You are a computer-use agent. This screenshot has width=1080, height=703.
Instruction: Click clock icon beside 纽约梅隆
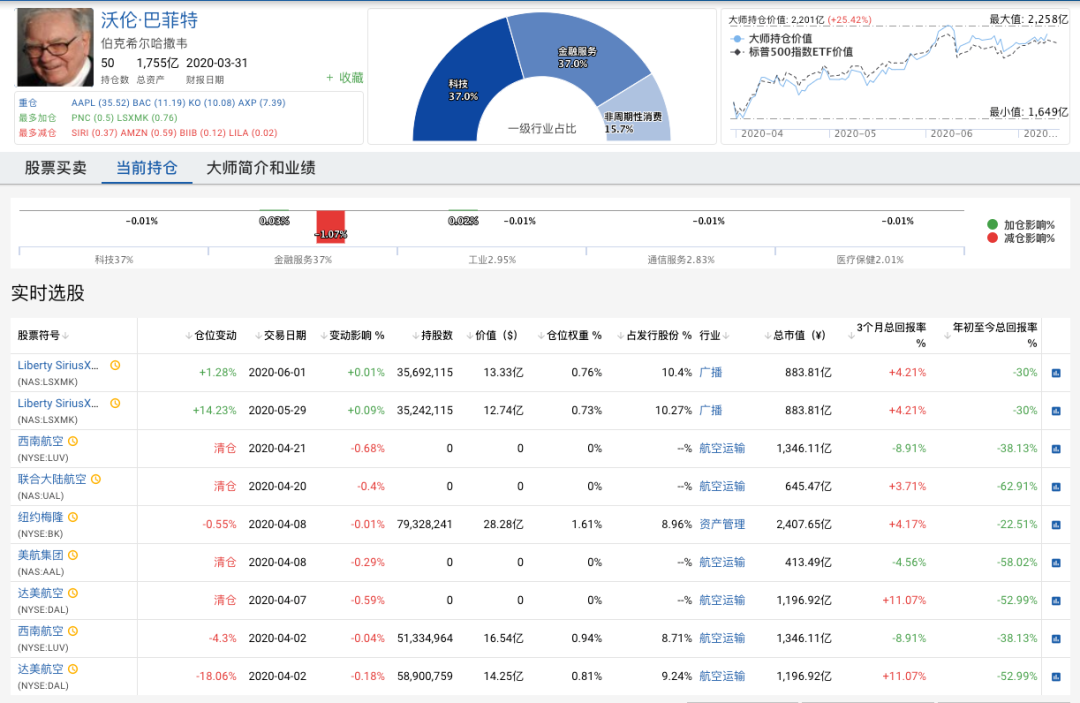tap(73, 517)
